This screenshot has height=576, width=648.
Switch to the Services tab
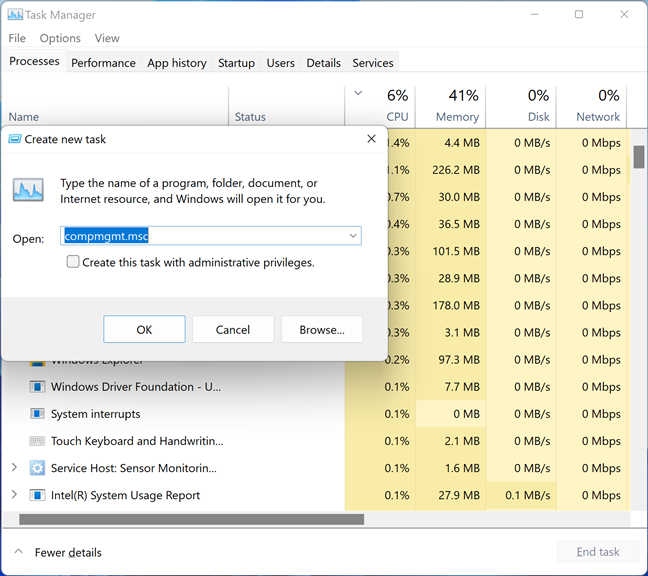pyautogui.click(x=373, y=63)
